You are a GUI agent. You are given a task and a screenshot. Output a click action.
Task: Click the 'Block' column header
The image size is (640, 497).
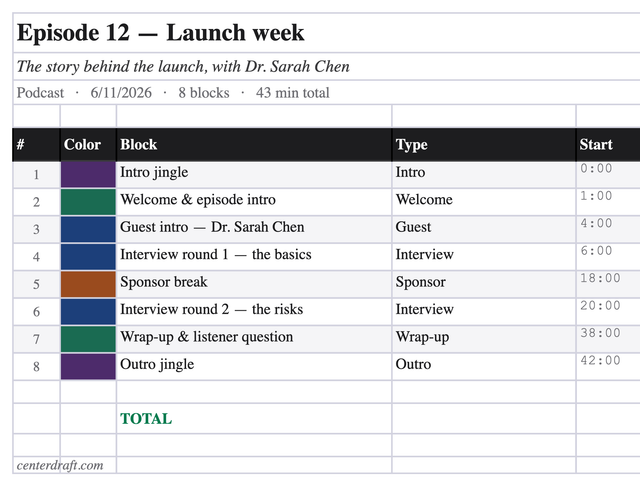pos(254,144)
